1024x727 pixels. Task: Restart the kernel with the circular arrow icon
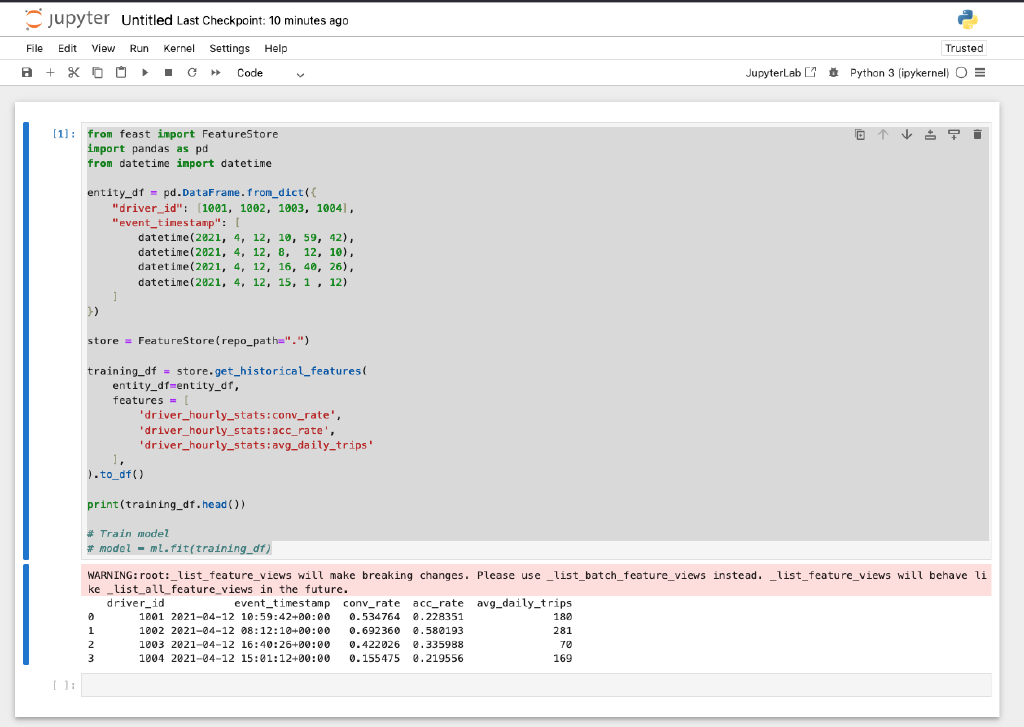click(x=192, y=73)
